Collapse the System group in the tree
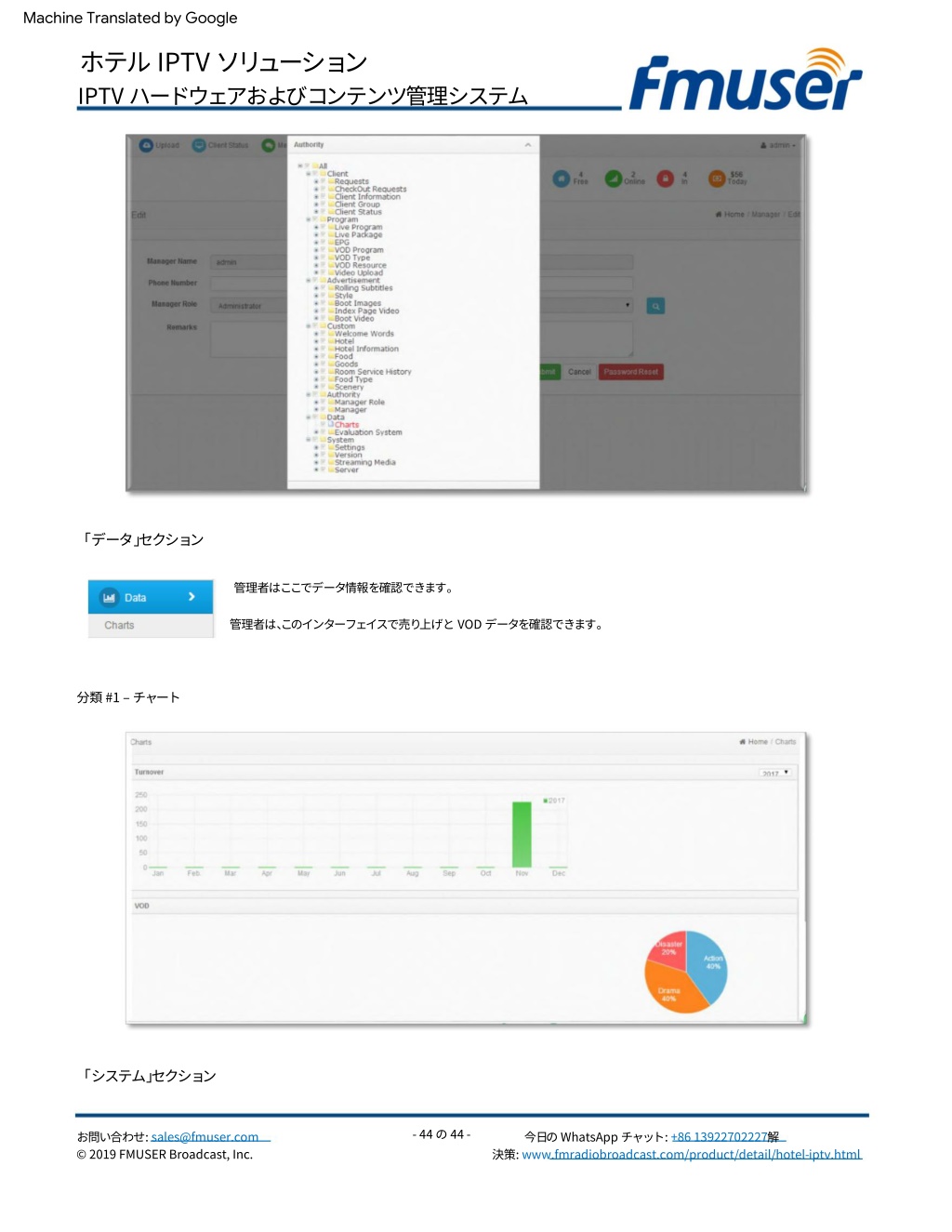 coord(309,440)
